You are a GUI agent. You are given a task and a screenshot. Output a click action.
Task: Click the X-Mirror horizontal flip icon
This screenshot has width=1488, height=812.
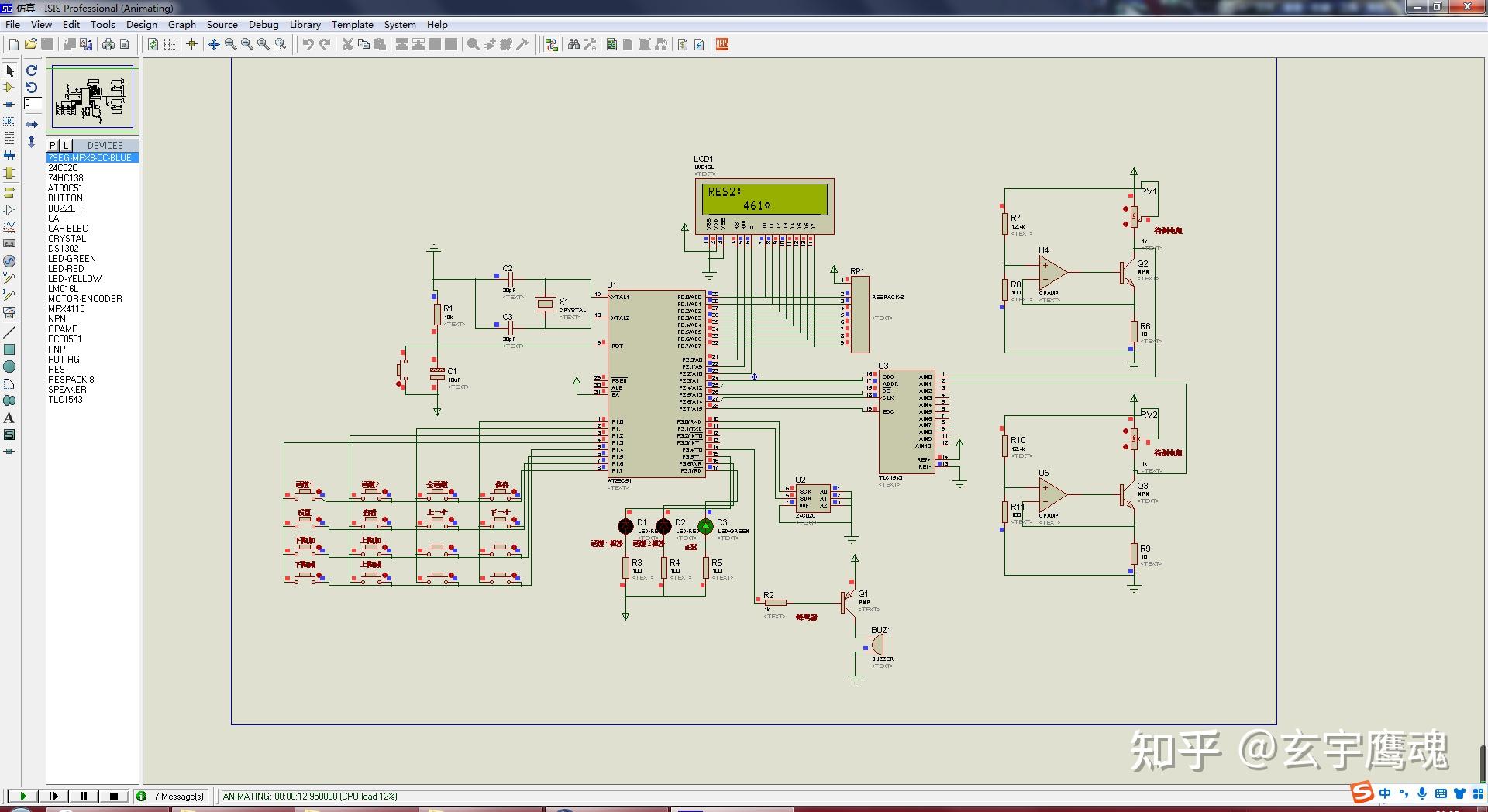click(32, 124)
